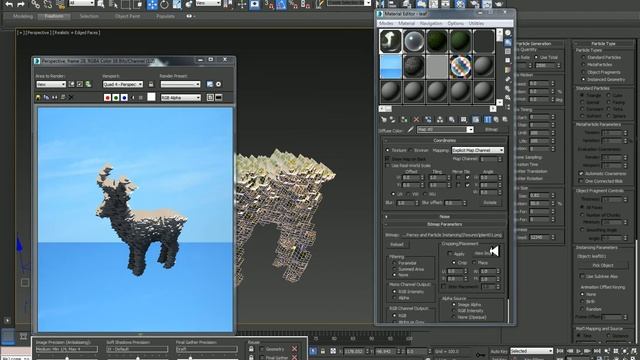Click red X Reset Map icon in Material Editor
Image resolution: width=640 pixels, height=360 pixels.
(x=416, y=120)
